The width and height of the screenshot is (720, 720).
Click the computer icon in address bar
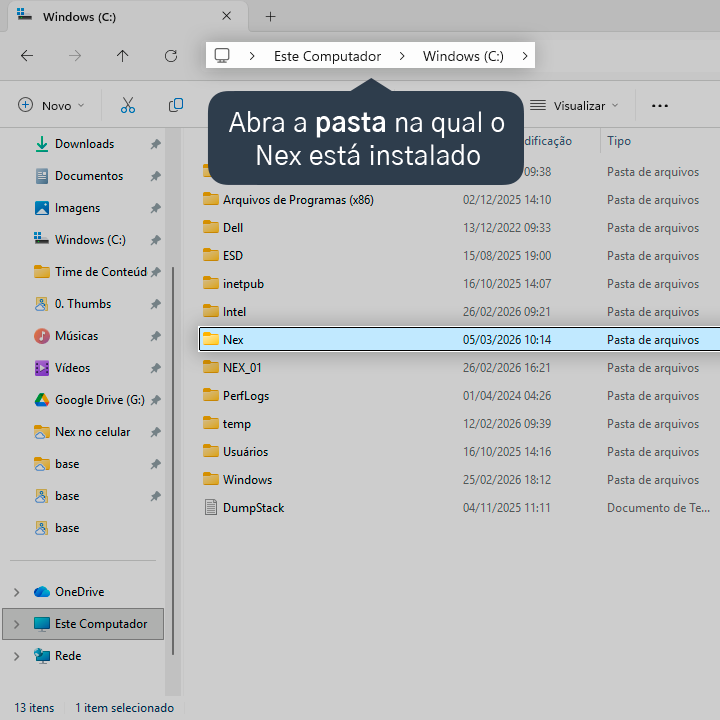[222, 56]
